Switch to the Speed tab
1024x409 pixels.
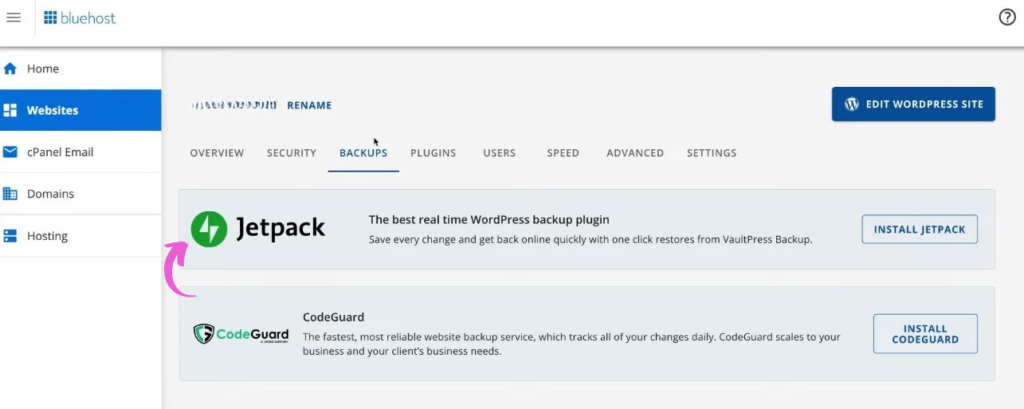tap(563, 153)
